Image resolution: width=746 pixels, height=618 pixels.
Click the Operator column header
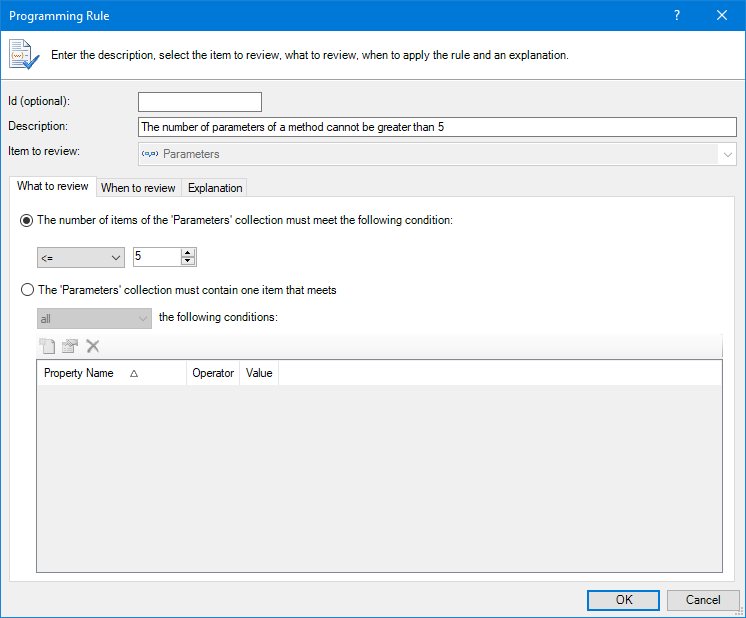[213, 373]
